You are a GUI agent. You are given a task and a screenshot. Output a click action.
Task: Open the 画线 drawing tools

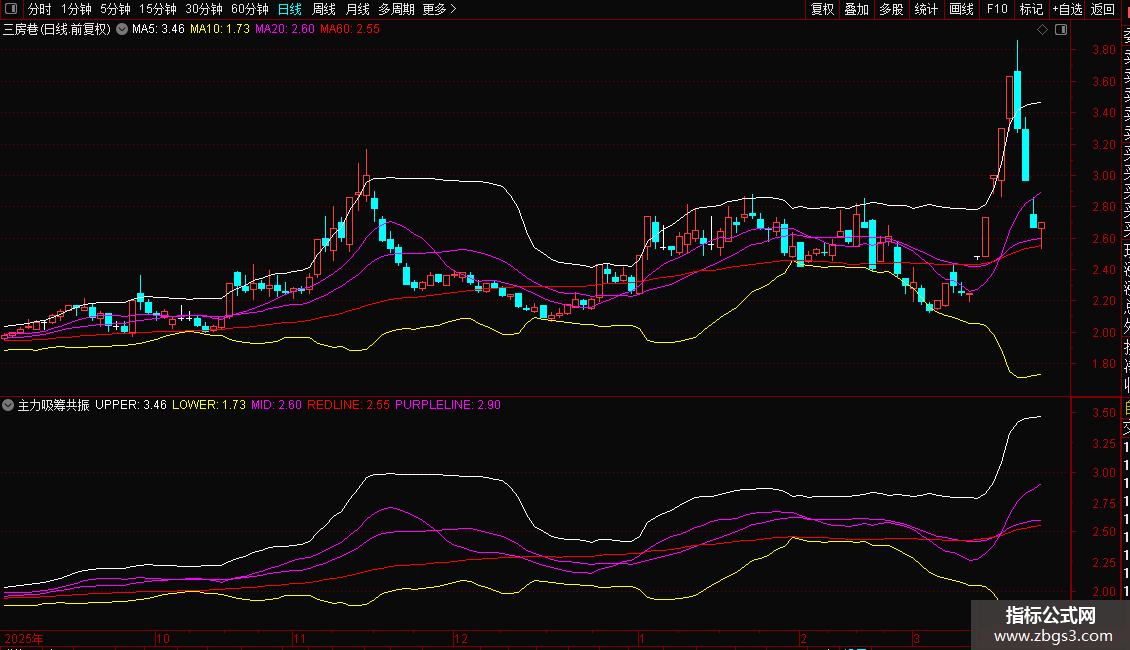(x=961, y=9)
